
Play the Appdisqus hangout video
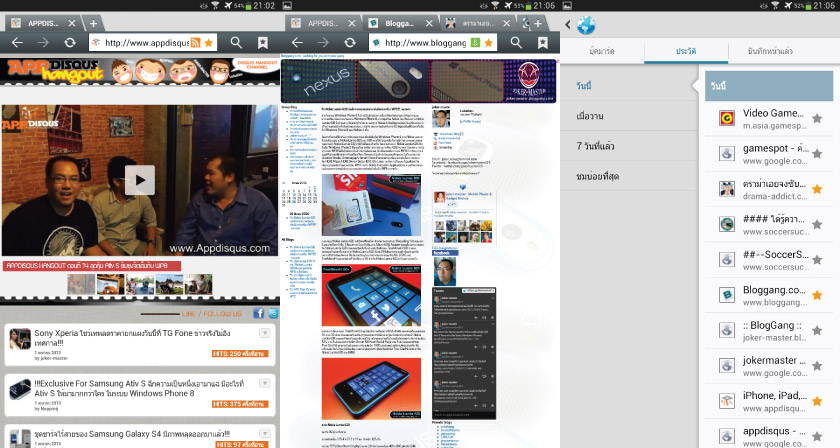[140, 180]
